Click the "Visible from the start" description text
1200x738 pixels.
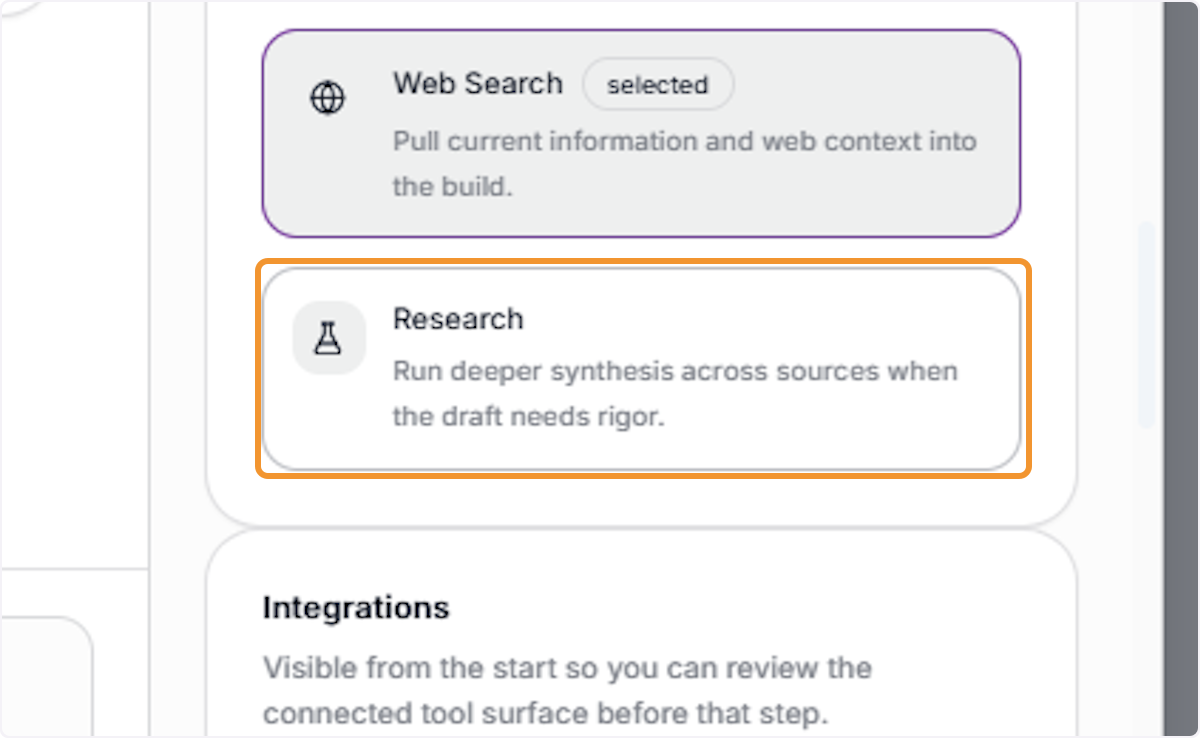[x=567, y=691]
